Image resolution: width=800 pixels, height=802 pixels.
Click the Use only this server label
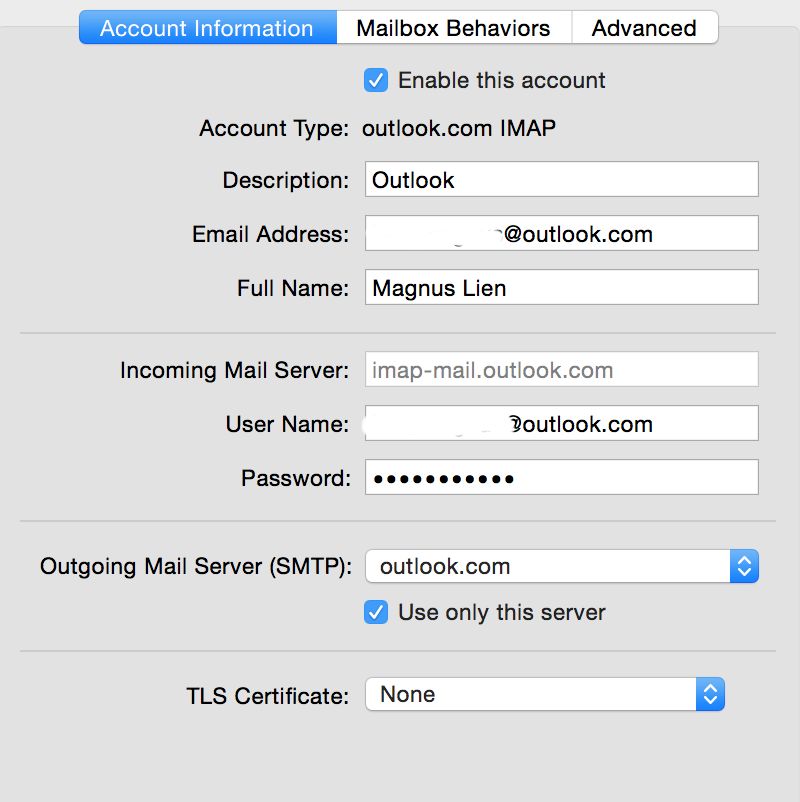point(502,612)
